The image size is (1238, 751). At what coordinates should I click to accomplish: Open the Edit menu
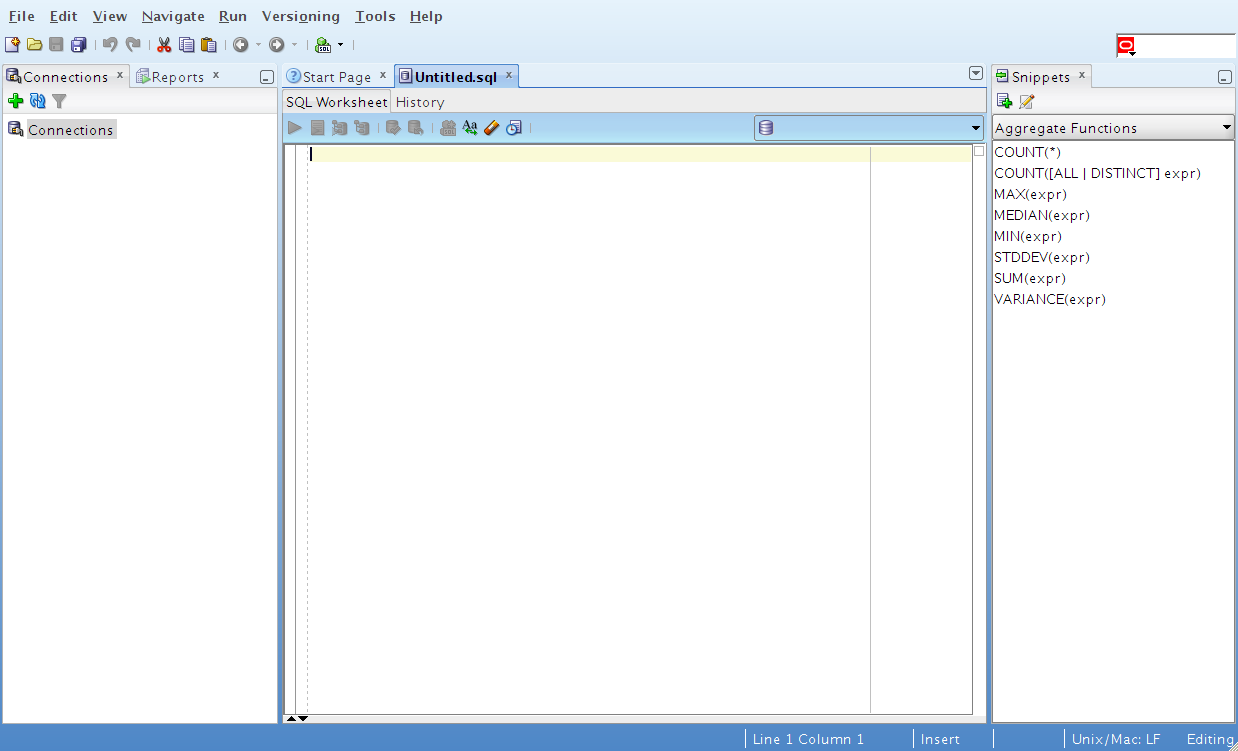point(63,16)
